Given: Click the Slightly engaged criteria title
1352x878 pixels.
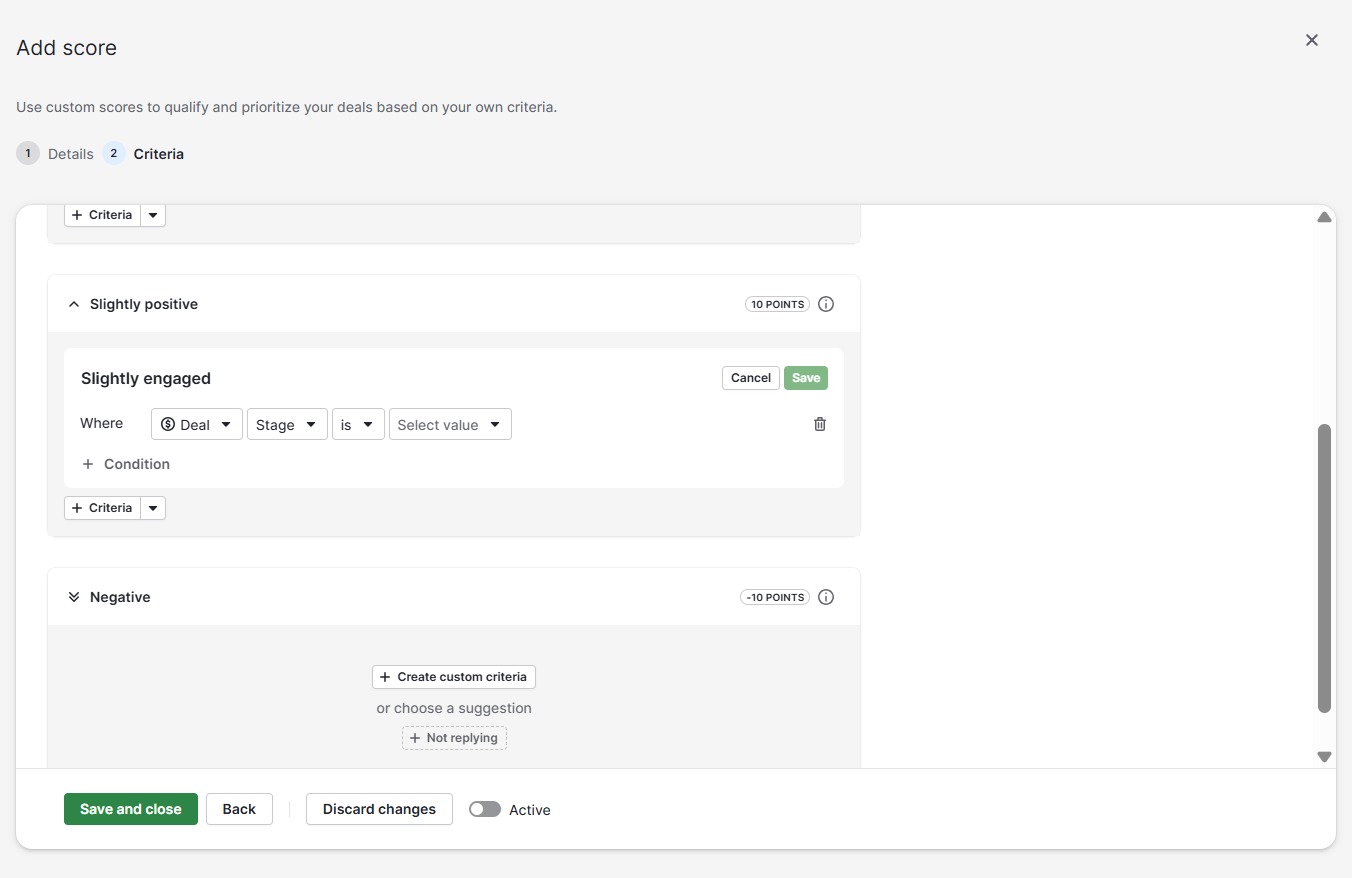Looking at the screenshot, I should 146,378.
